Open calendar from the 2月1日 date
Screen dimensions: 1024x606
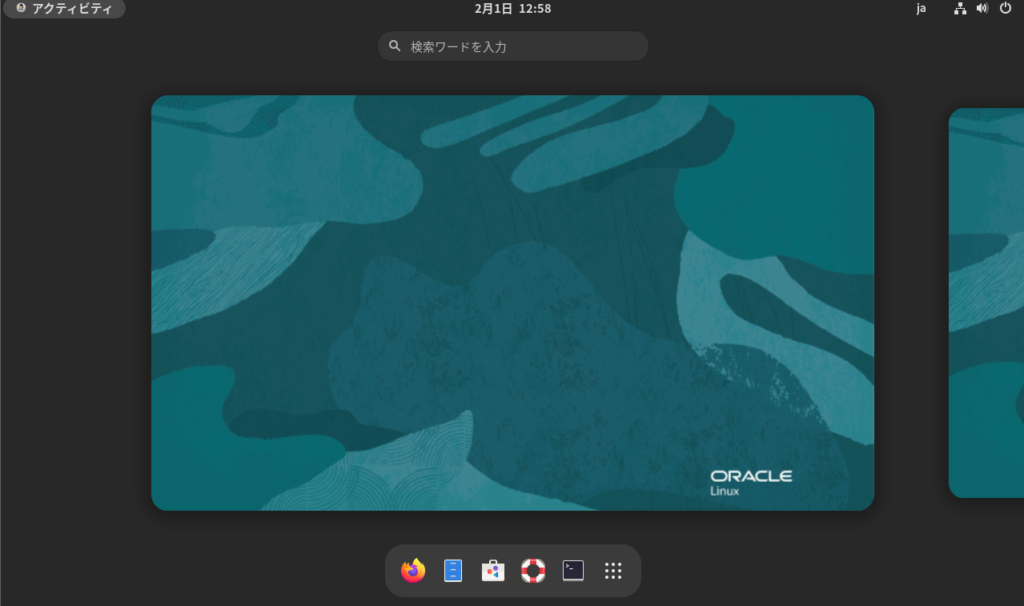pyautogui.click(x=493, y=9)
